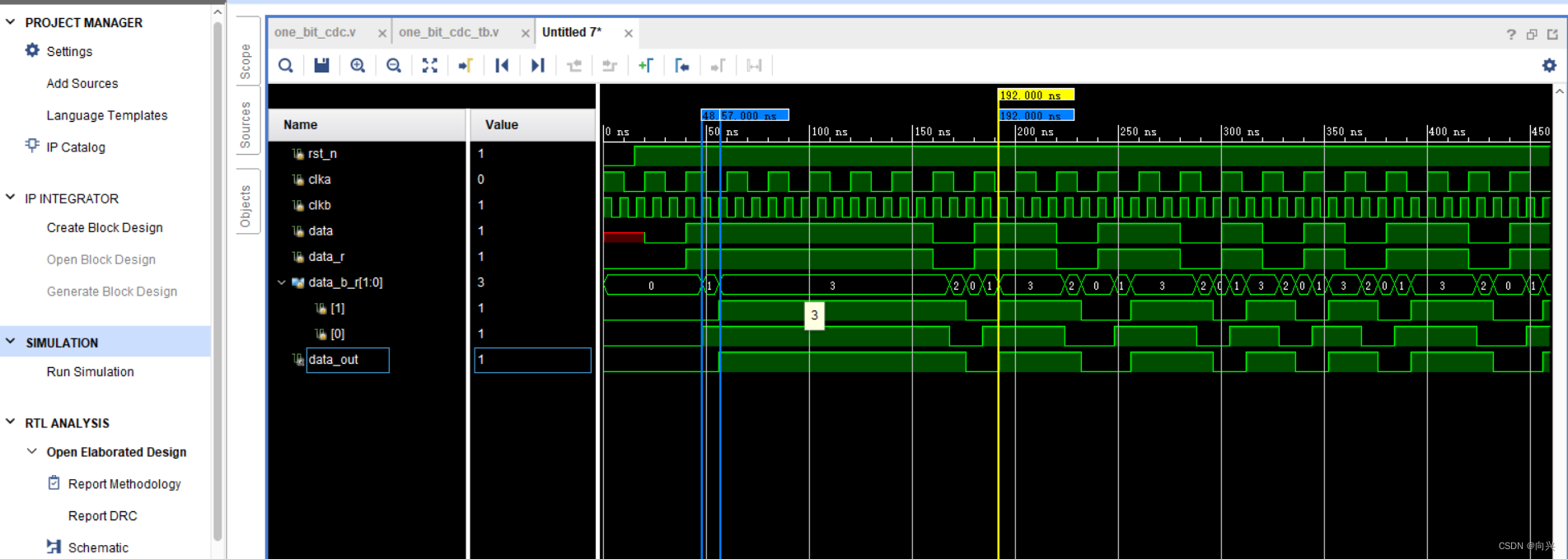Open waveform settings gear icon

(1549, 65)
